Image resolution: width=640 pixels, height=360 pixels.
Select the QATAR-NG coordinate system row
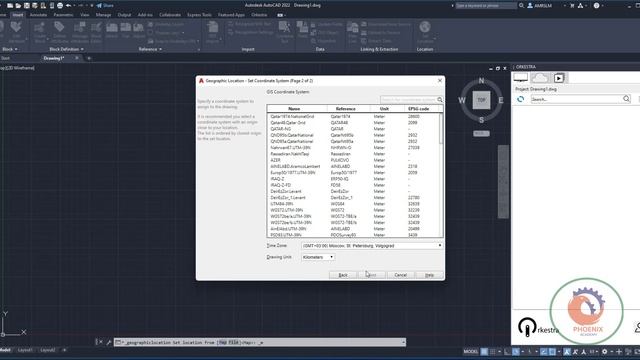353,129
